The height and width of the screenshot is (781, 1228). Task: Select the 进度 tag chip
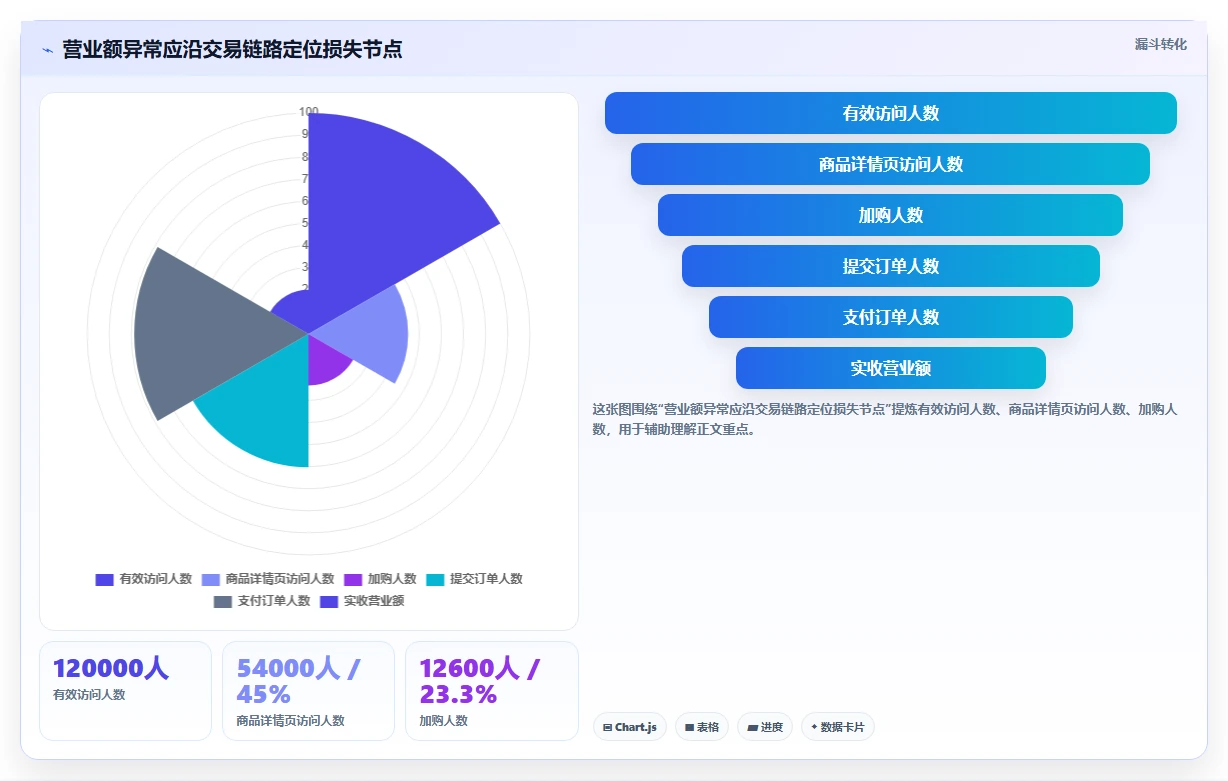click(x=765, y=727)
